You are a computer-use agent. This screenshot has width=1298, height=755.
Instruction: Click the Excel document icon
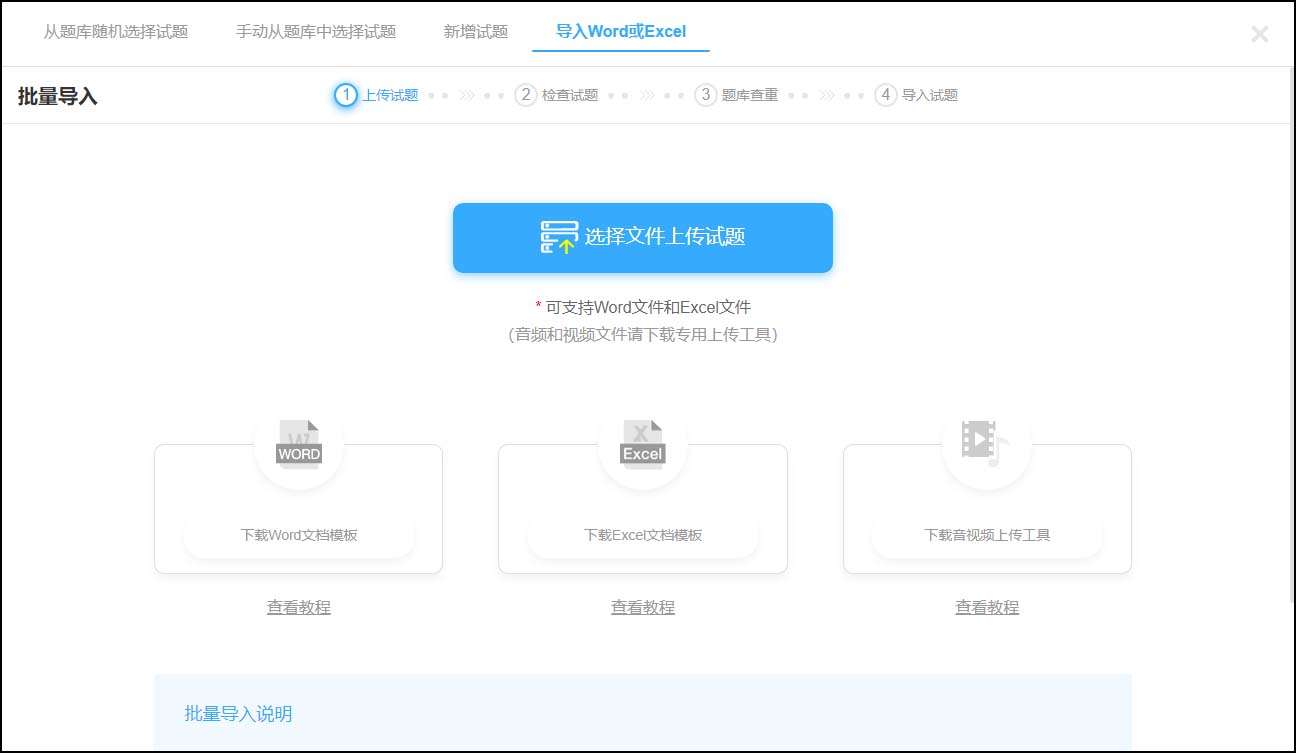(x=642, y=440)
